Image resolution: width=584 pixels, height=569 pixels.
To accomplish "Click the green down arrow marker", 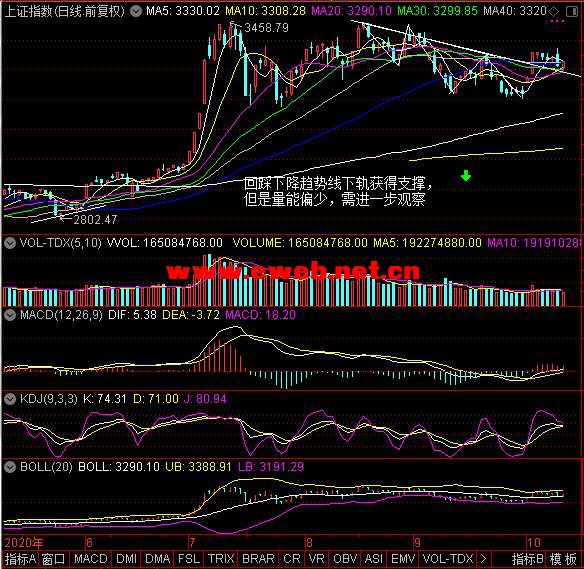I will [466, 175].
